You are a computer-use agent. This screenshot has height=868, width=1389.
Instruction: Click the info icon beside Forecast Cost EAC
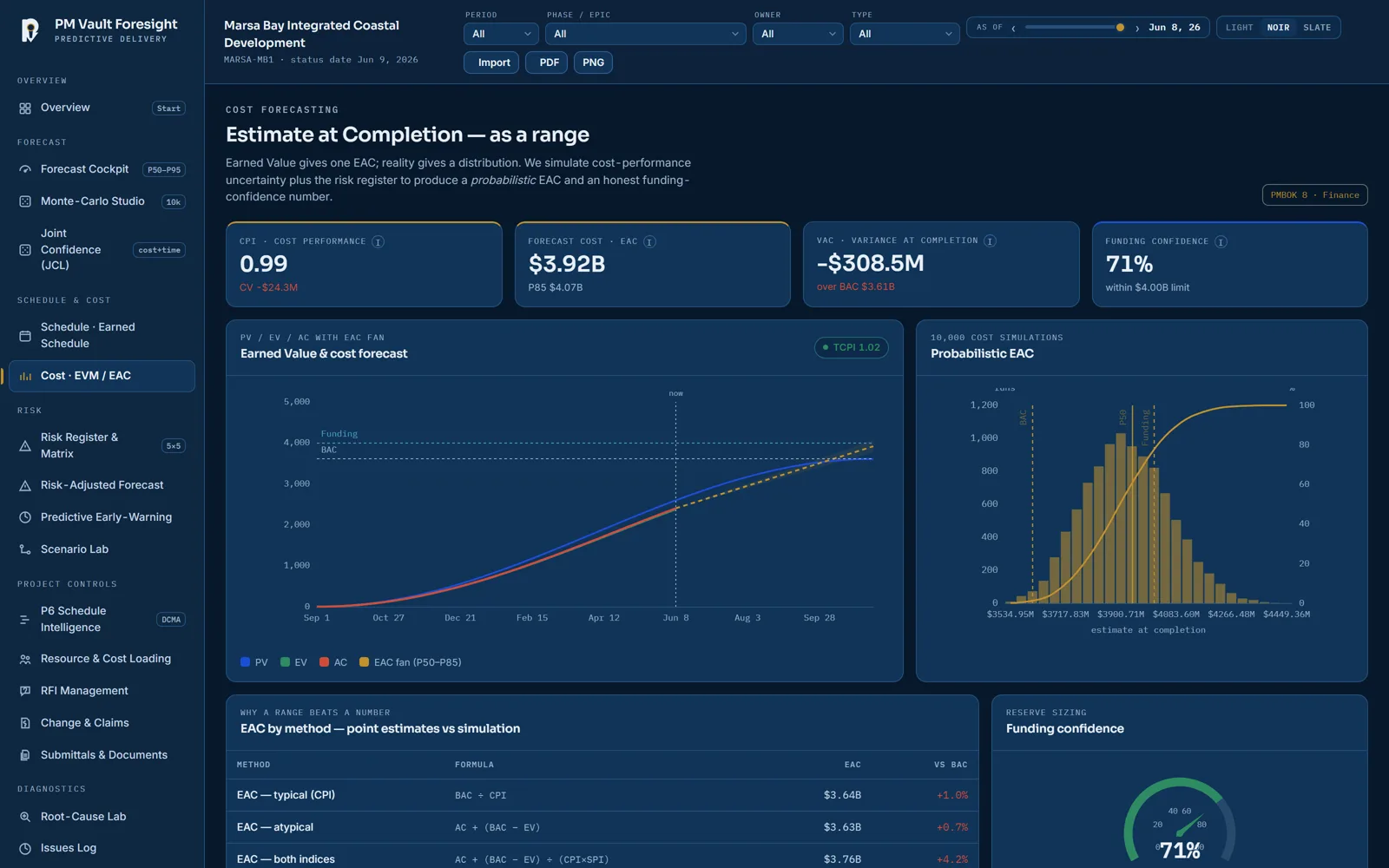click(649, 241)
